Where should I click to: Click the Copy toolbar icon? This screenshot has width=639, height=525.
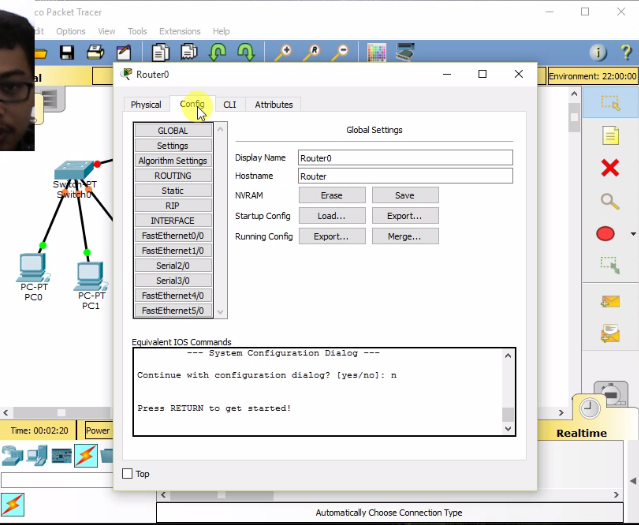[x=161, y=53]
